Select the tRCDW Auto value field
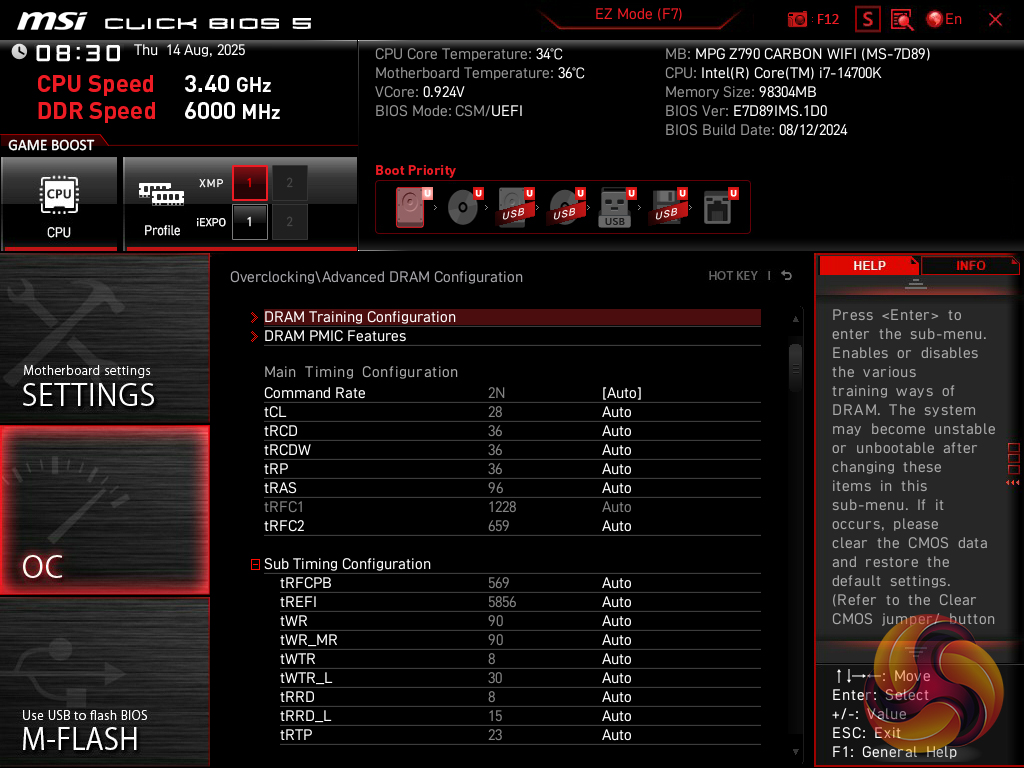The image size is (1024, 768). pos(616,450)
